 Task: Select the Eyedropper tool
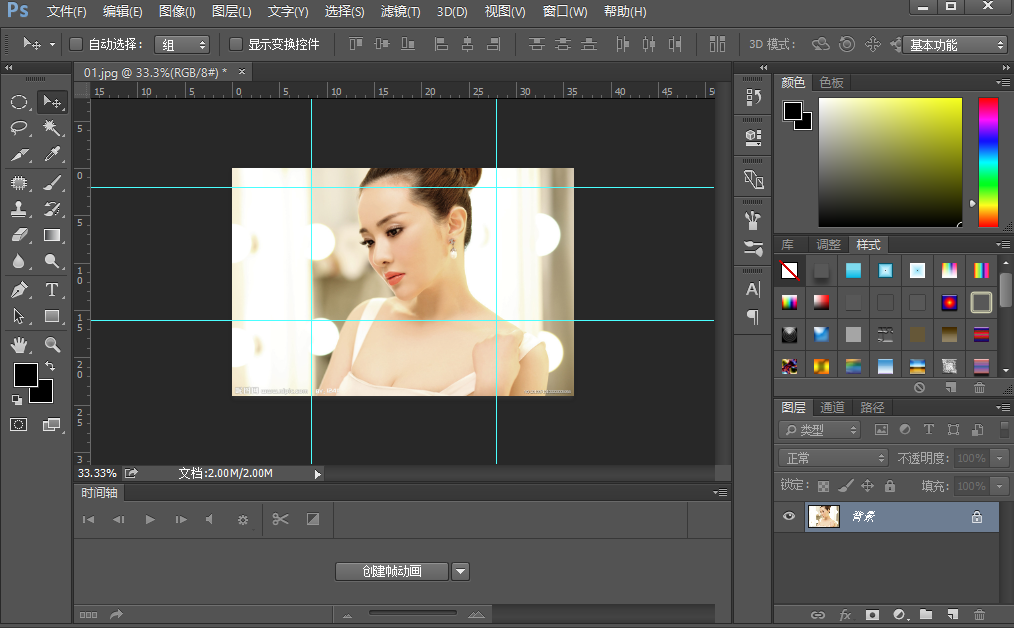click(x=52, y=154)
